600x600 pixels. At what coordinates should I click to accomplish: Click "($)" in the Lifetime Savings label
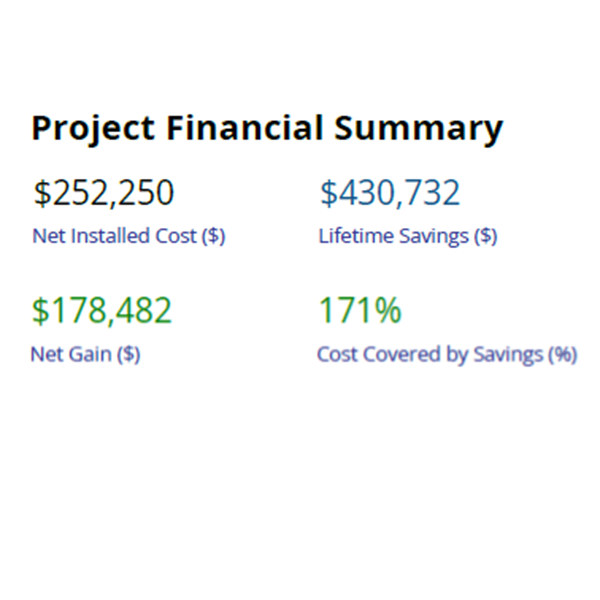(x=485, y=237)
